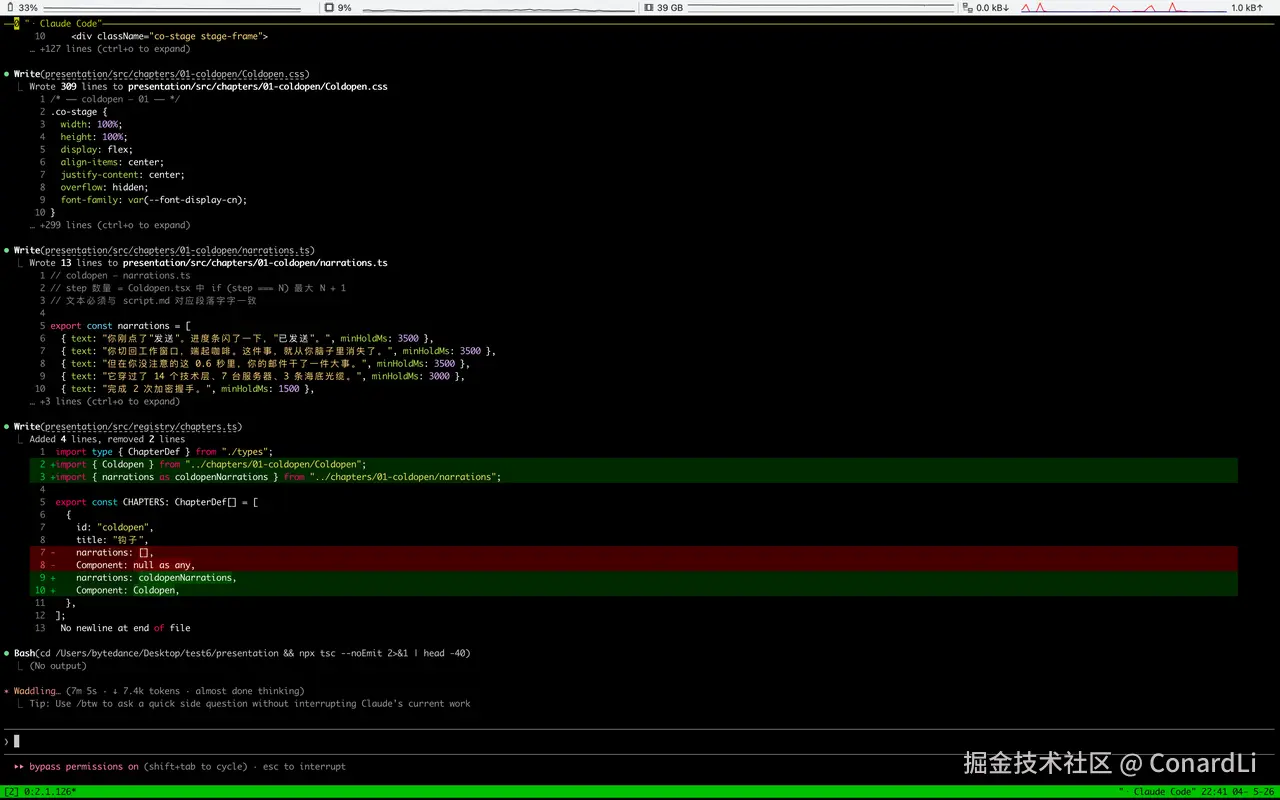Click the Write path 'presentation/src/chapters/01-coldopen/Coldopen.css'
The image size is (1280, 800).
pyautogui.click(x=176, y=74)
